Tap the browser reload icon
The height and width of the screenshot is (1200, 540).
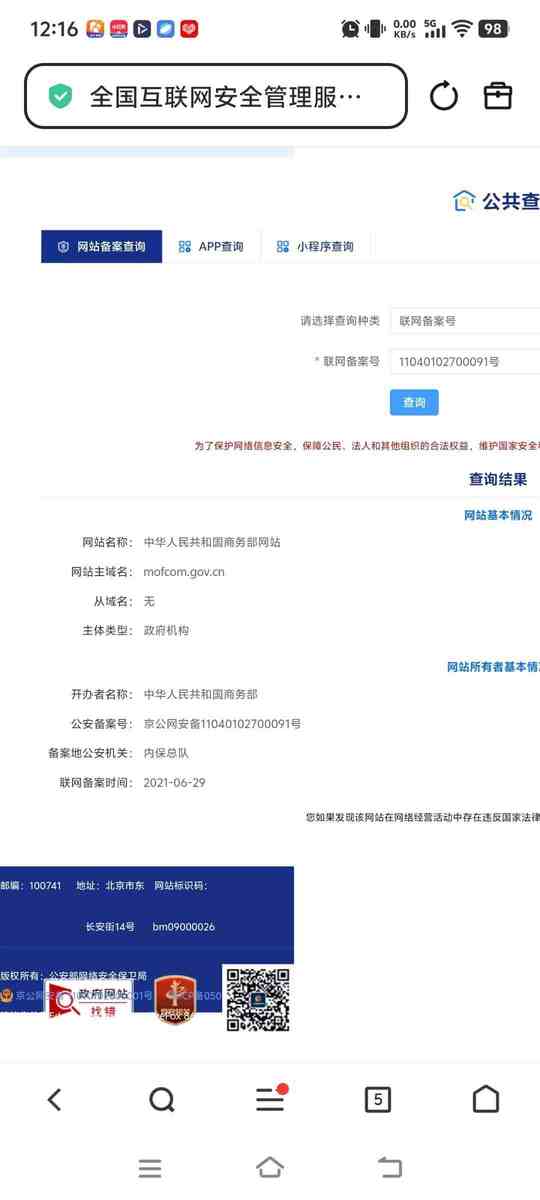tap(444, 96)
